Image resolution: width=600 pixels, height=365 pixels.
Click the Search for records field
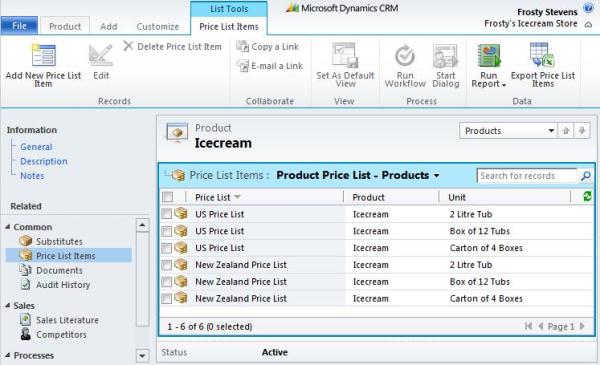(x=527, y=176)
